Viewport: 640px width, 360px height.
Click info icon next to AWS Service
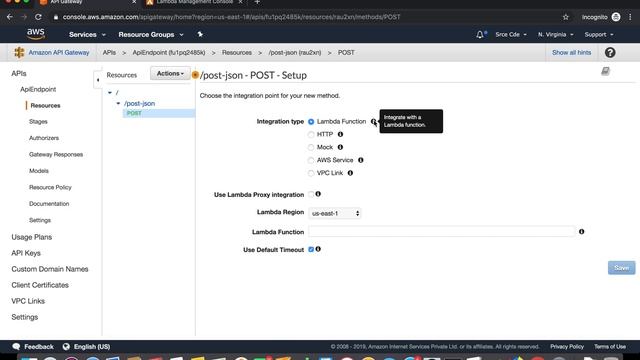click(360, 160)
